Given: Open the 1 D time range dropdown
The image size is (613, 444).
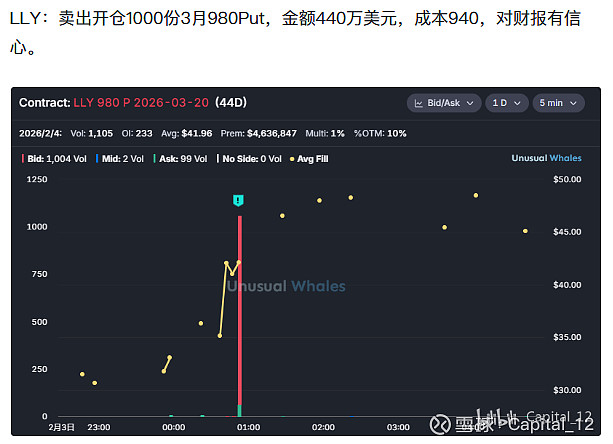Looking at the screenshot, I should [507, 103].
